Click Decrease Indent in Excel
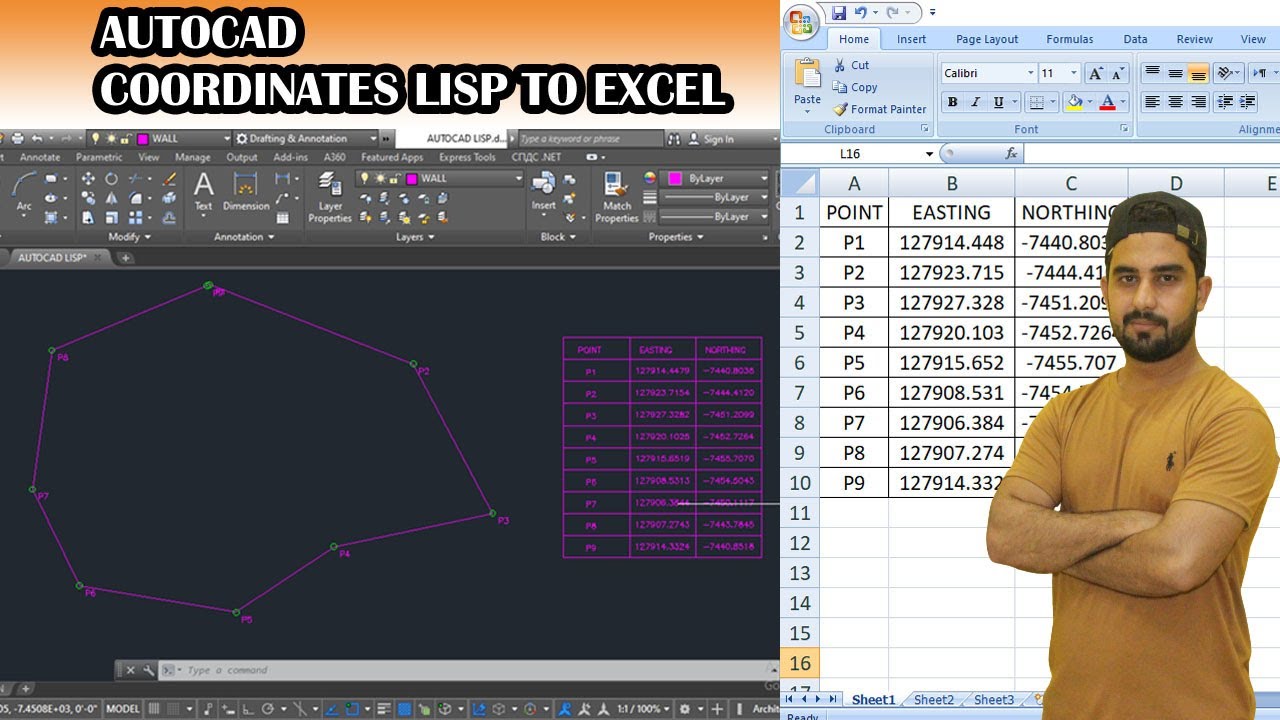 point(1225,102)
